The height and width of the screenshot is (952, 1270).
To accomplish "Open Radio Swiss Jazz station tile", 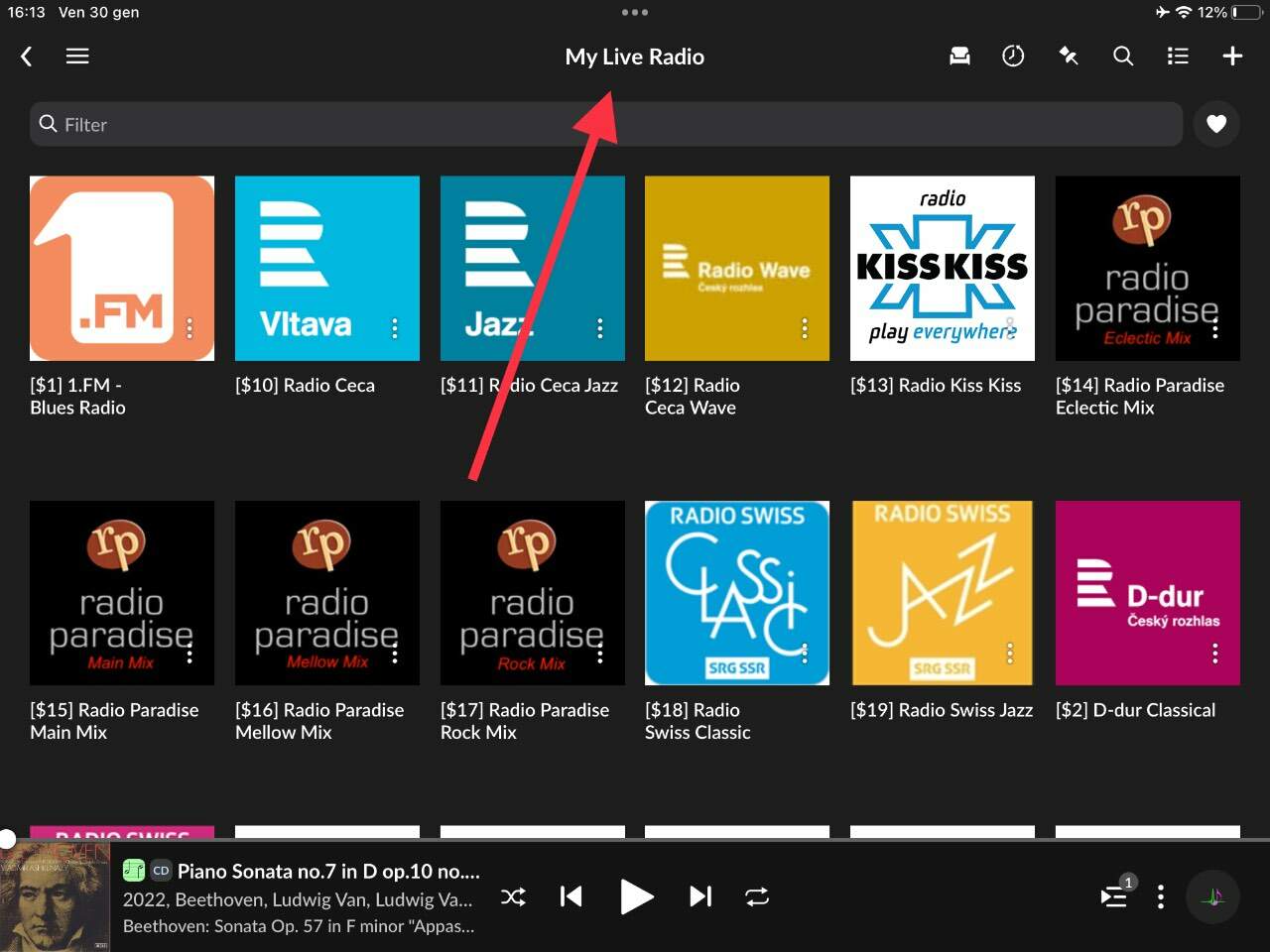I will click(x=942, y=593).
